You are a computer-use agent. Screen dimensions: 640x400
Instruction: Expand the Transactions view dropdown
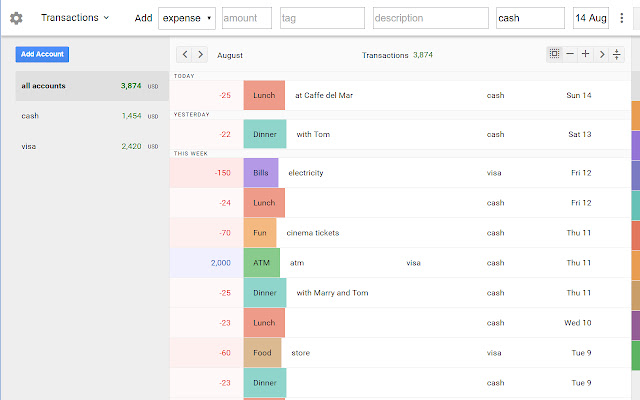[75, 18]
